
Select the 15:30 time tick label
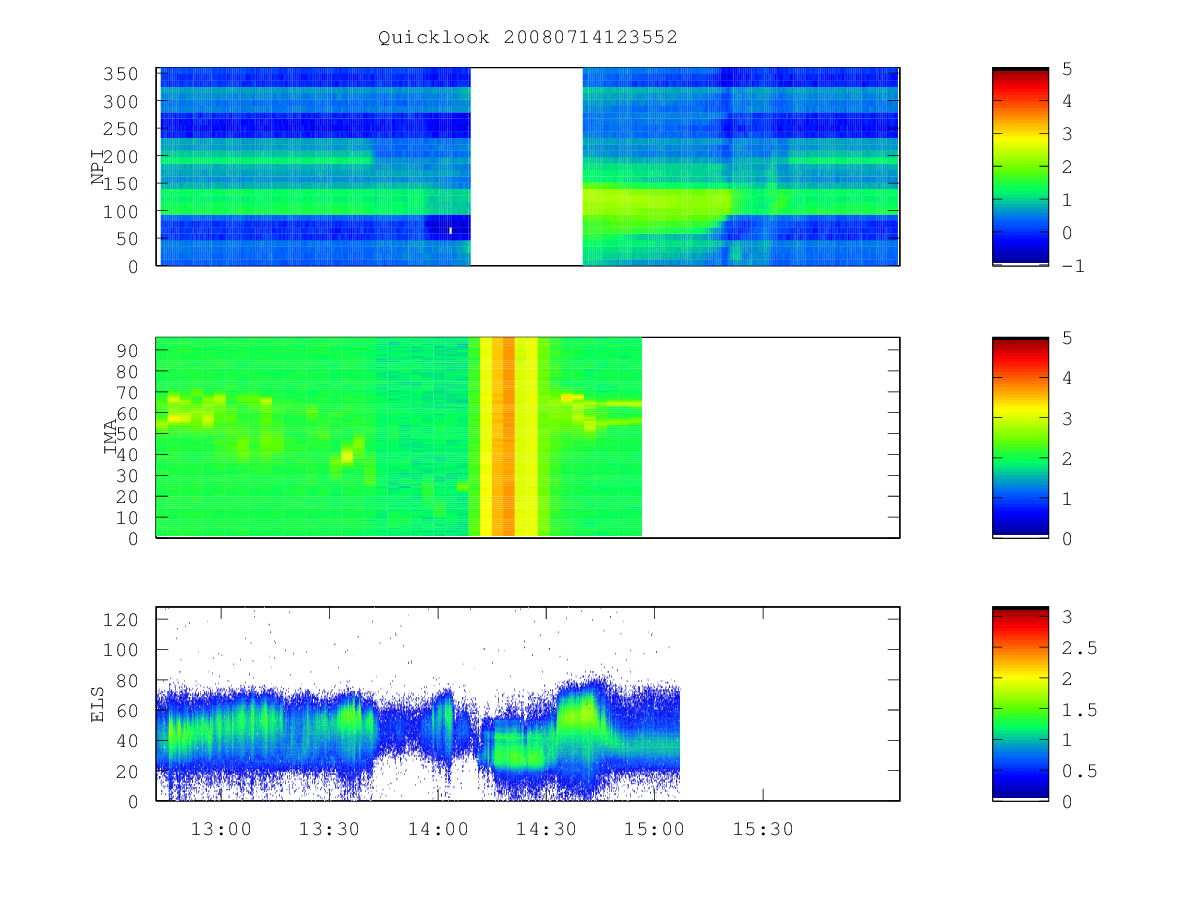763,829
